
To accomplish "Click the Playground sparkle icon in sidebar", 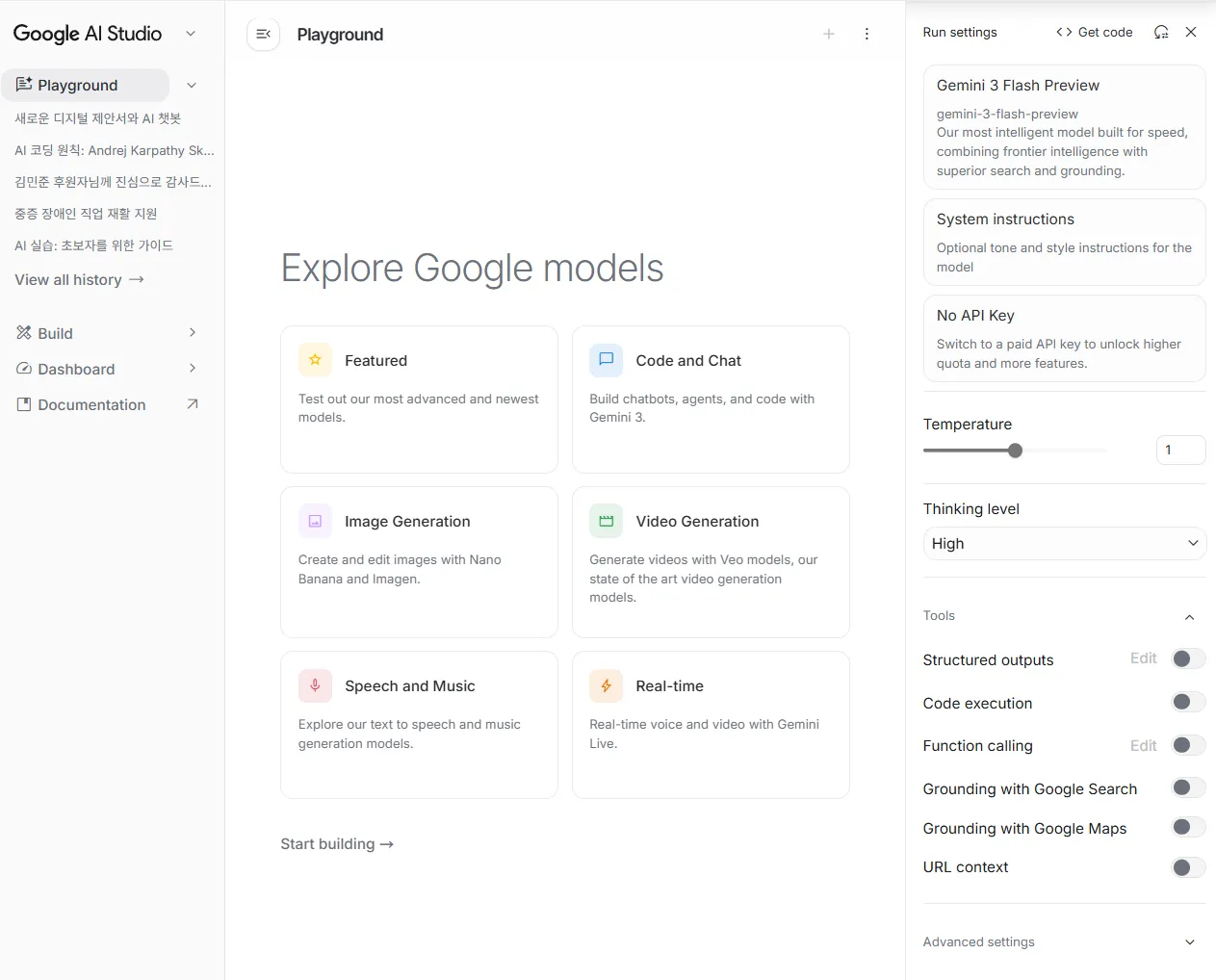I will (x=24, y=85).
